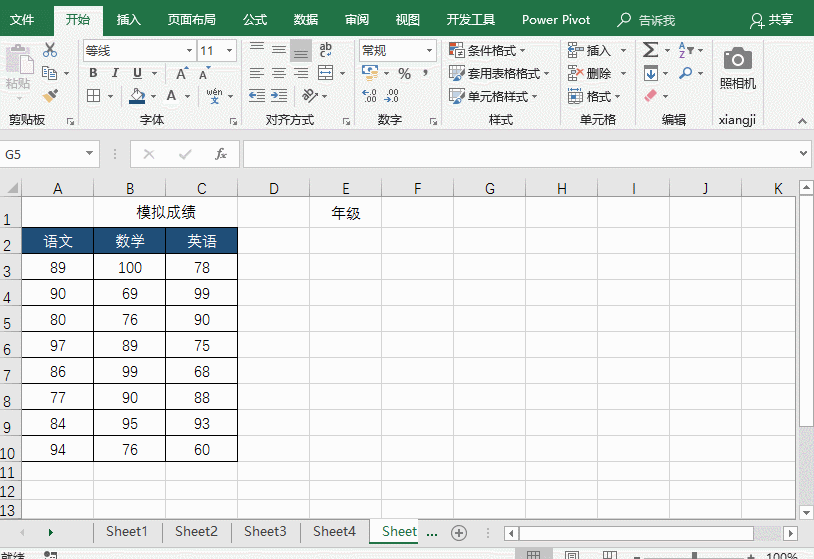
Task: Open the number format 常规 dropdown
Action: coord(429,50)
